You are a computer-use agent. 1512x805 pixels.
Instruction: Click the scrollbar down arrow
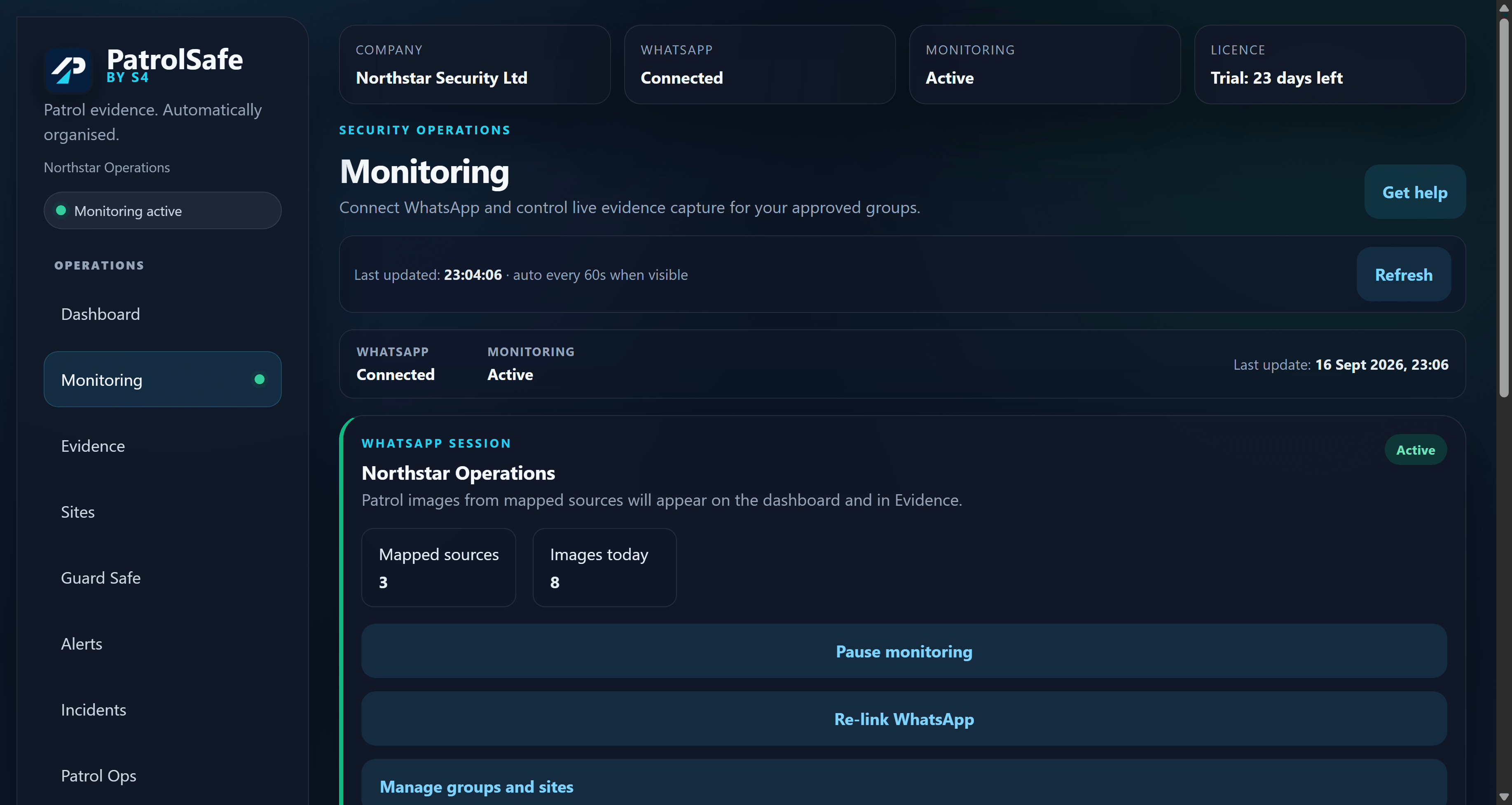tap(1504, 797)
